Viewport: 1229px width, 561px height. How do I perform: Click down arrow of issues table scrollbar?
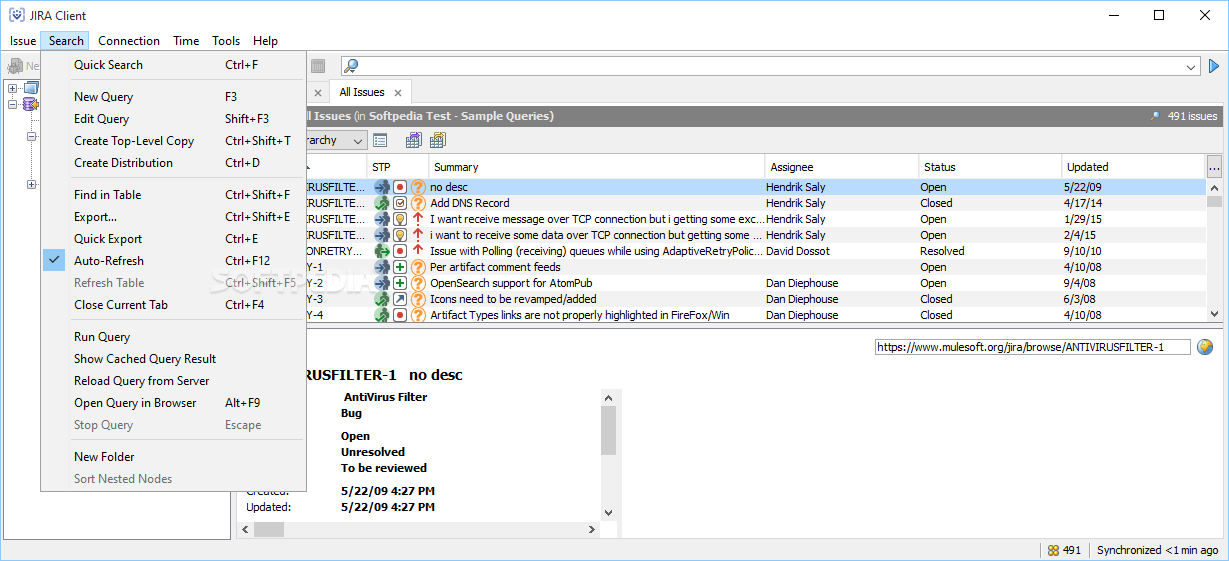click(1215, 314)
